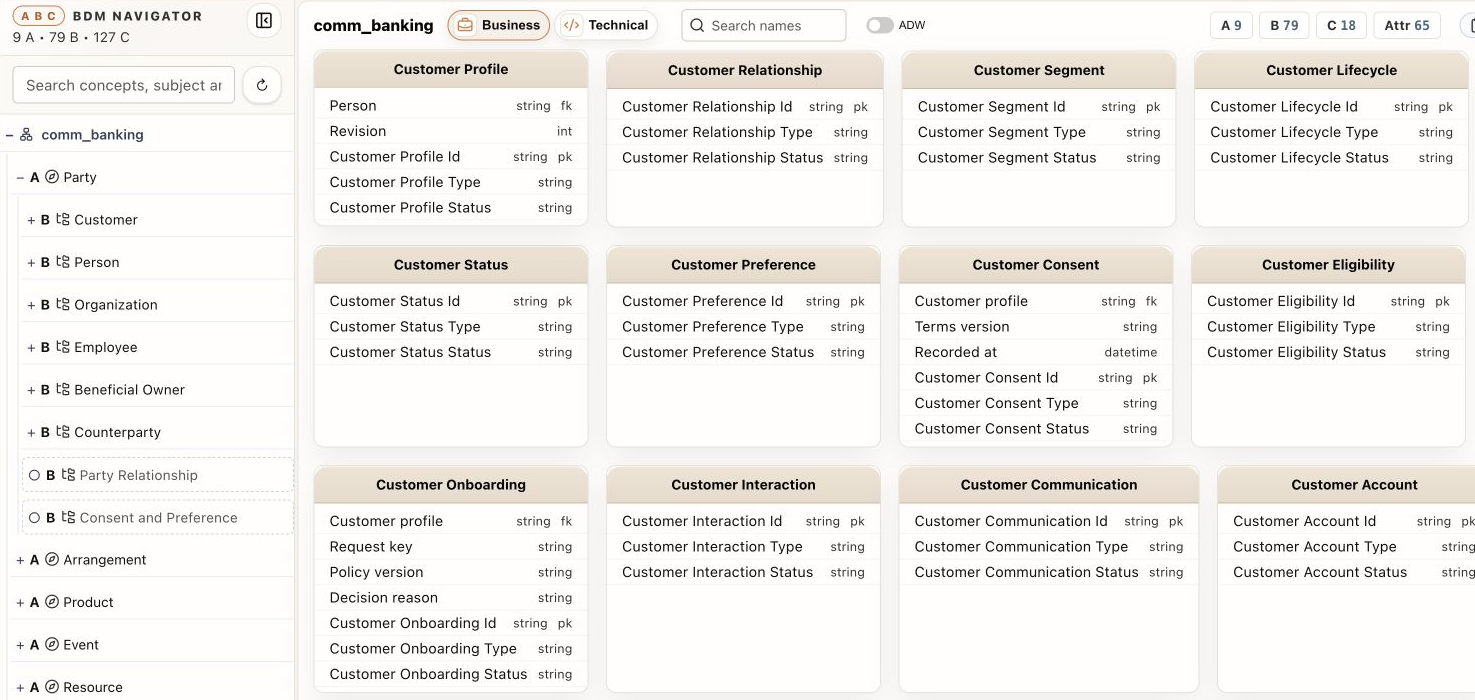Collapse the navigator sidebar panel icon
The width and height of the screenshot is (1475, 700).
pyautogui.click(x=264, y=21)
